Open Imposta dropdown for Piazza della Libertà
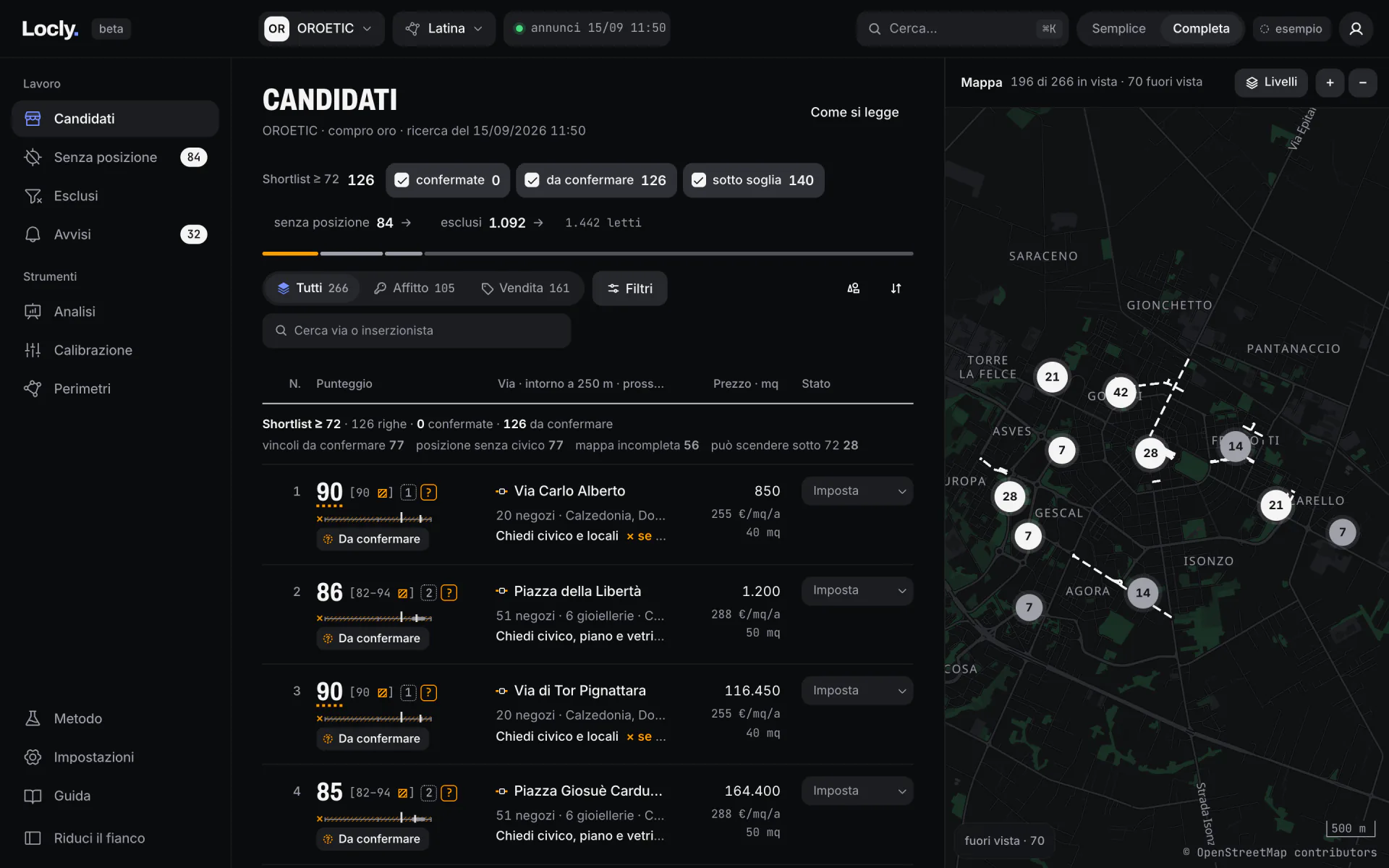This screenshot has width=1389, height=868. click(857, 591)
